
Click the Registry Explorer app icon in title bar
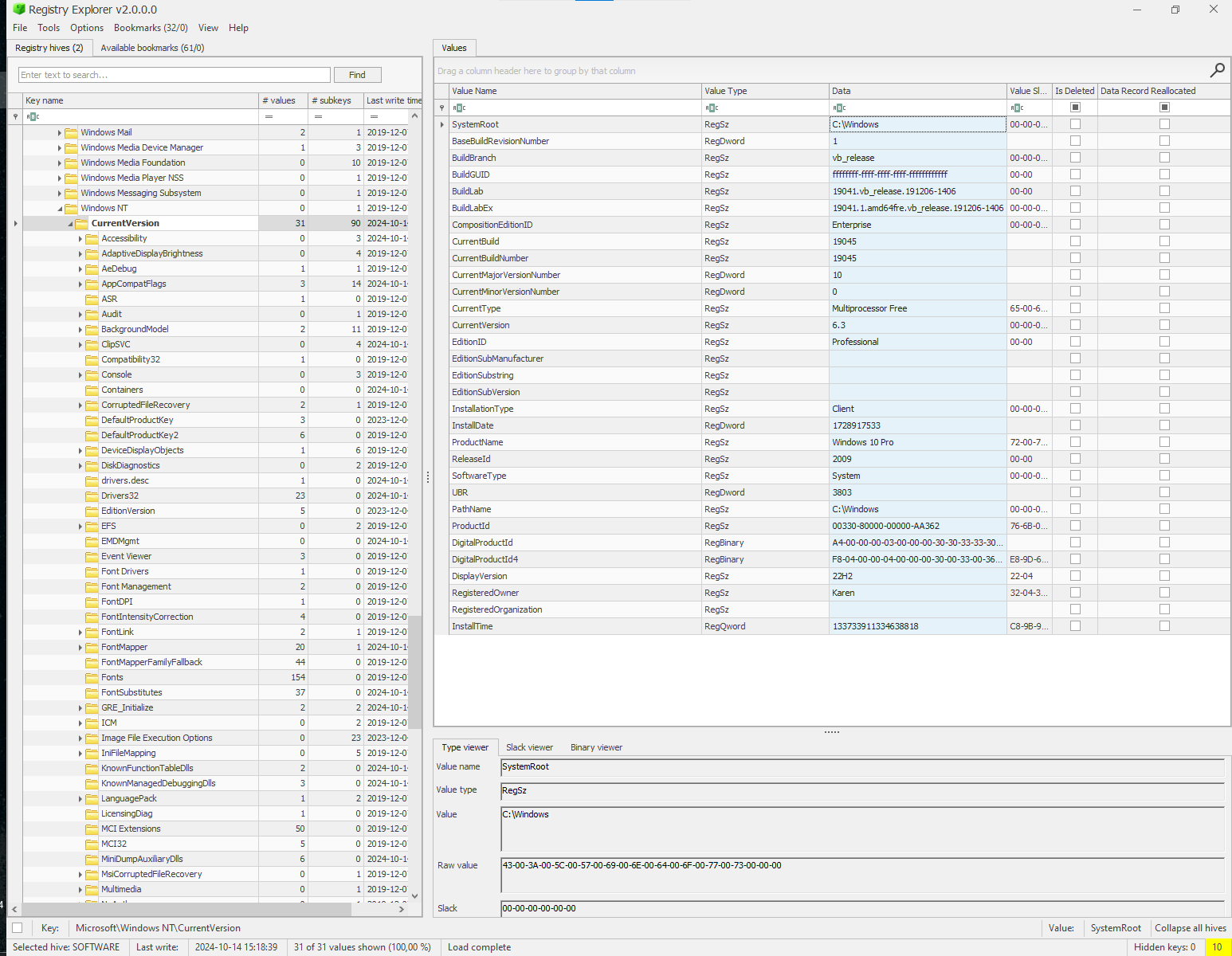pos(19,10)
